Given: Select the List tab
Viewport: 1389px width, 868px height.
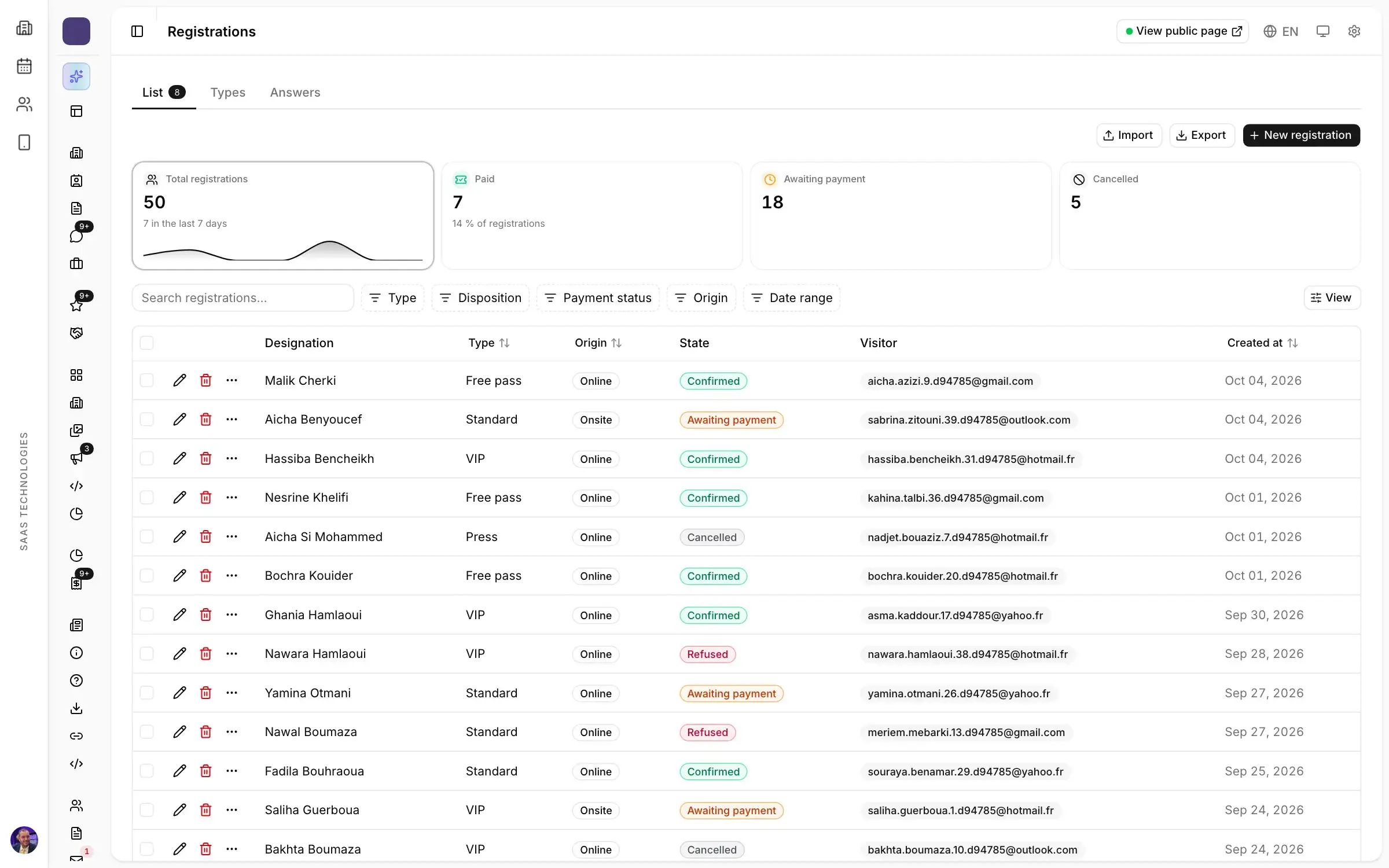Looking at the screenshot, I should coord(164,93).
